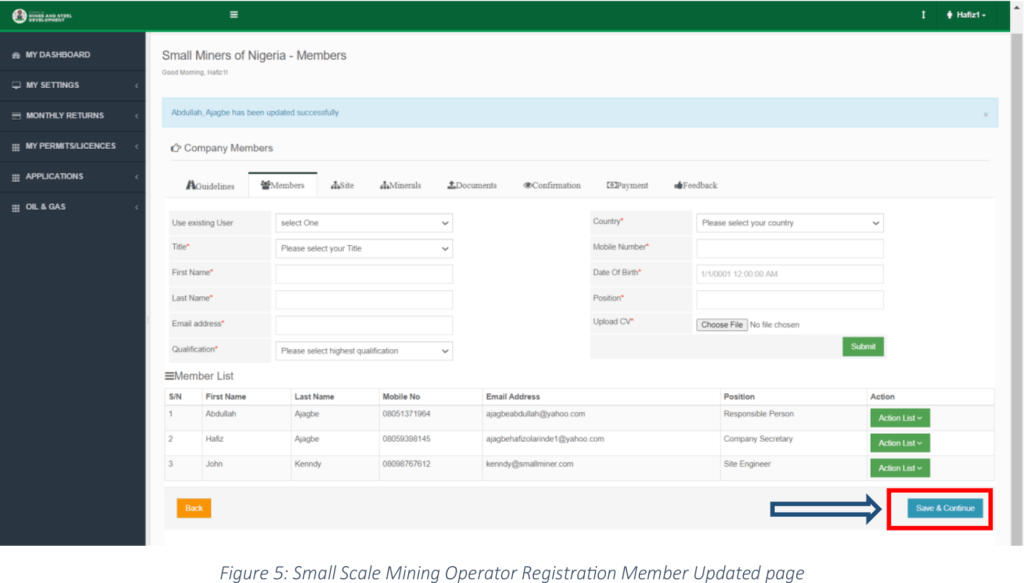Click the hamburger menu icon in header
1024x583 pixels.
234,15
